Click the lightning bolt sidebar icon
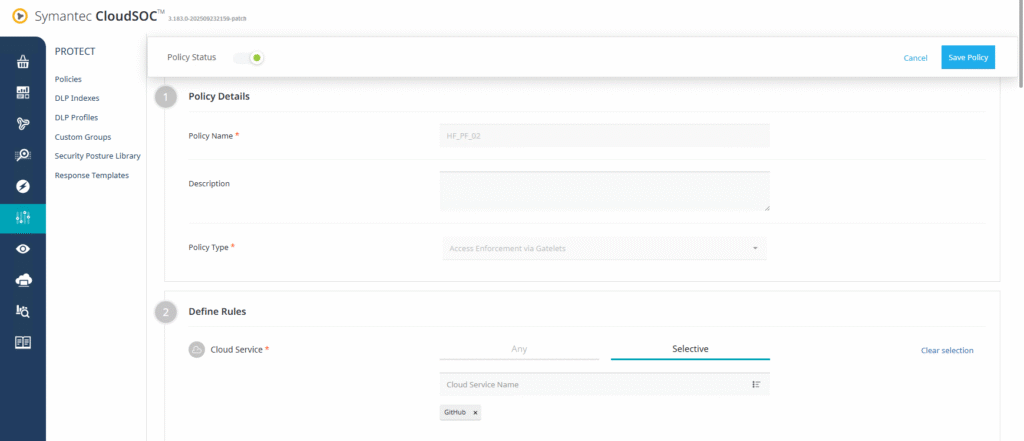 pyautogui.click(x=22, y=186)
